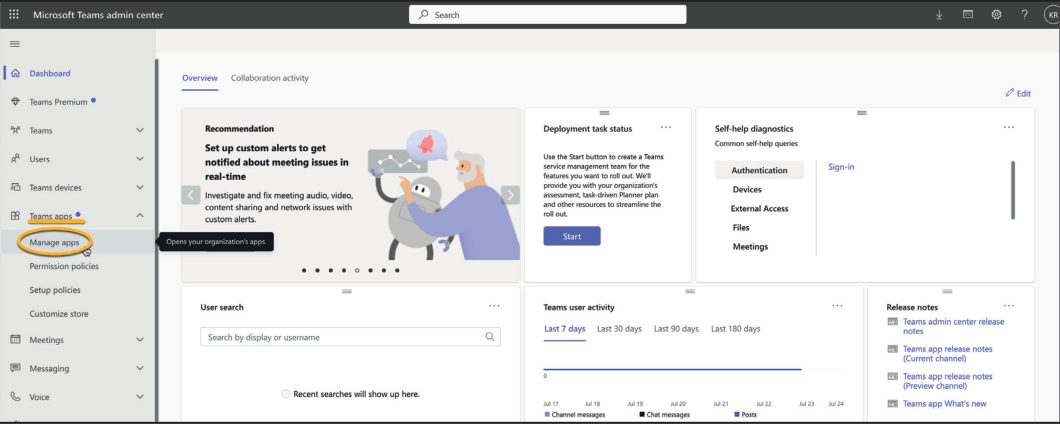Click the Self-help diagnostics scrollbar
Image resolution: width=1060 pixels, height=426 pixels.
point(1013,190)
